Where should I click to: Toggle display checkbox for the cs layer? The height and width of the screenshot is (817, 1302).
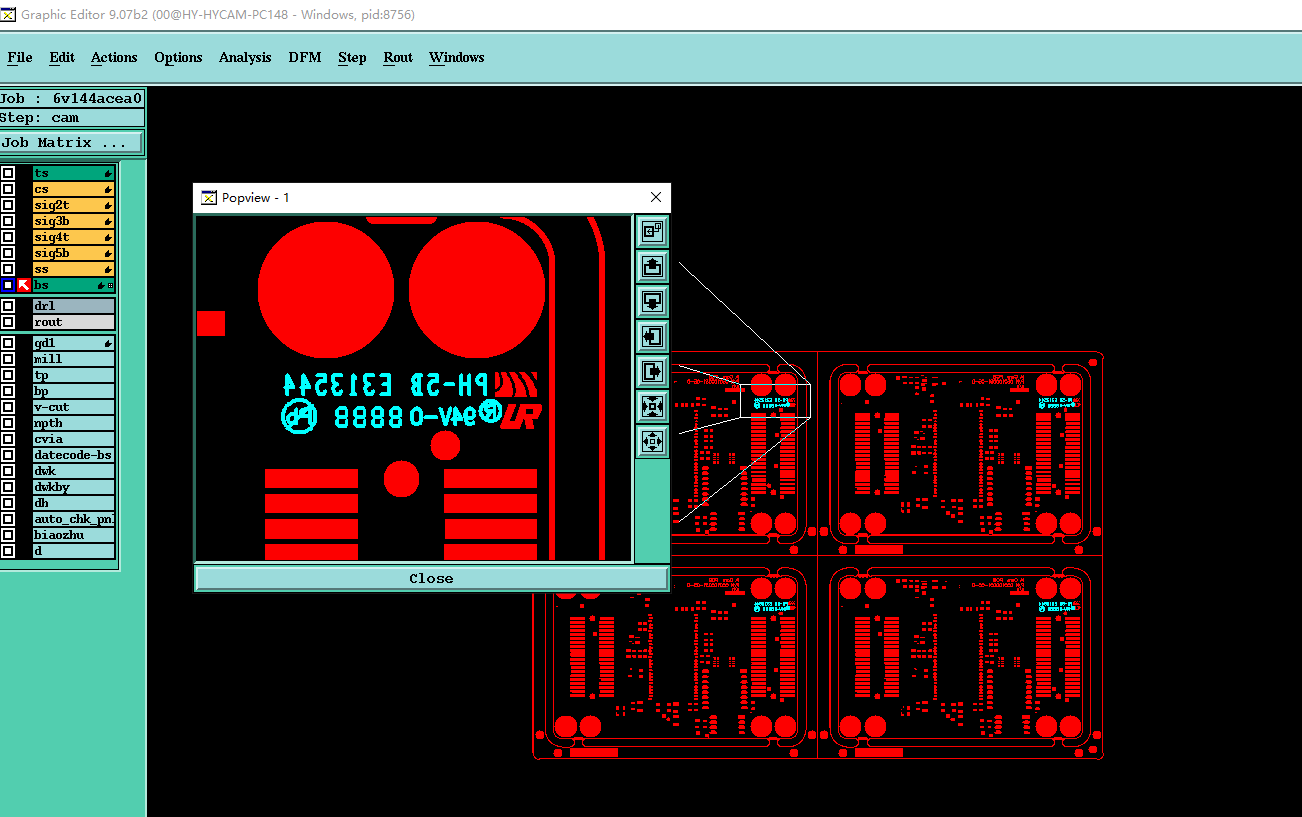(8, 189)
